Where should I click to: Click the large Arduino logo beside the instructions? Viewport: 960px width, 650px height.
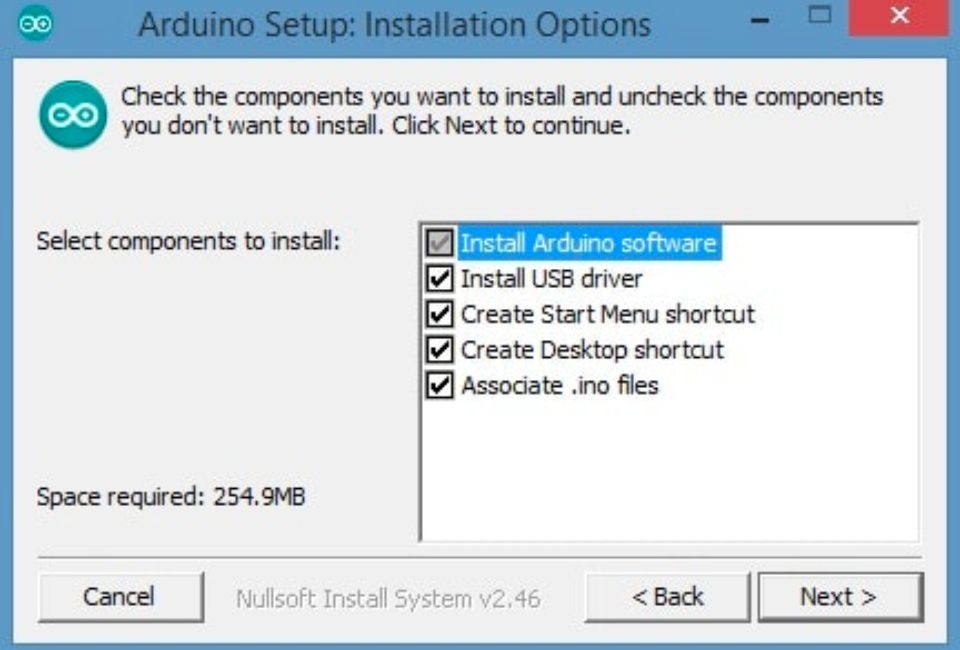(x=73, y=114)
